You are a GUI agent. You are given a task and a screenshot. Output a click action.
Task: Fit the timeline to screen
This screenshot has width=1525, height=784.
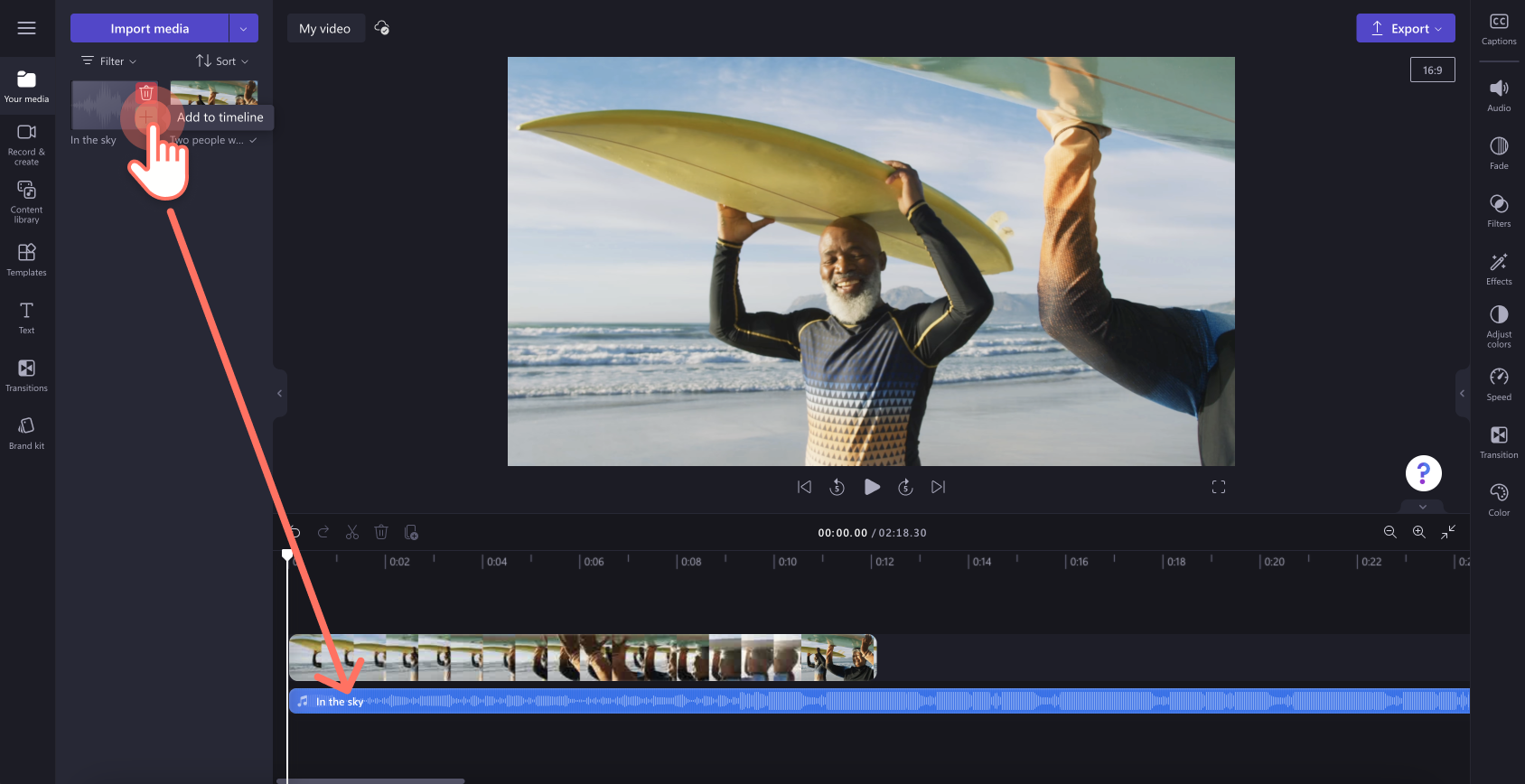(x=1448, y=533)
